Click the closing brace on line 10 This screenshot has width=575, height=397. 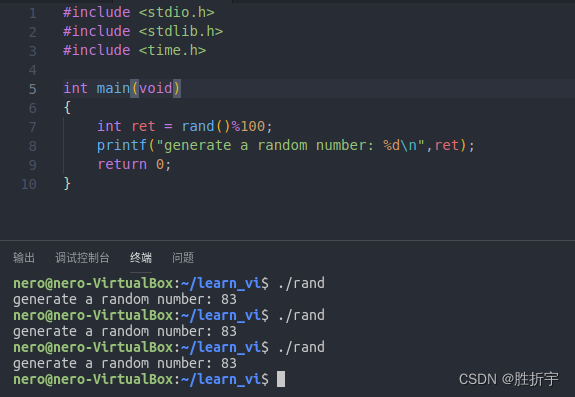pos(67,183)
